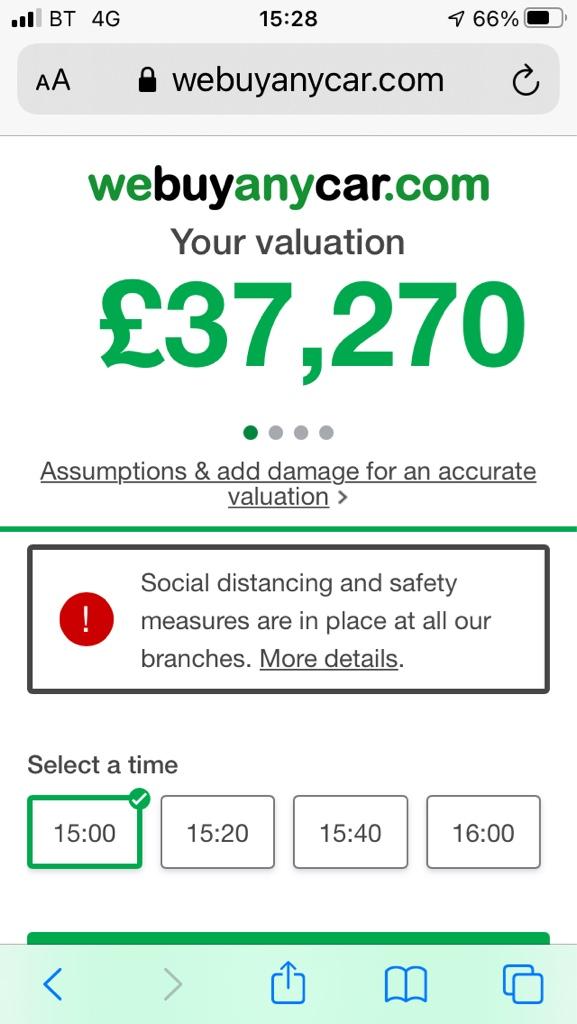577x1024 pixels.
Task: Pick the 16:00 time slot
Action: 484,832
